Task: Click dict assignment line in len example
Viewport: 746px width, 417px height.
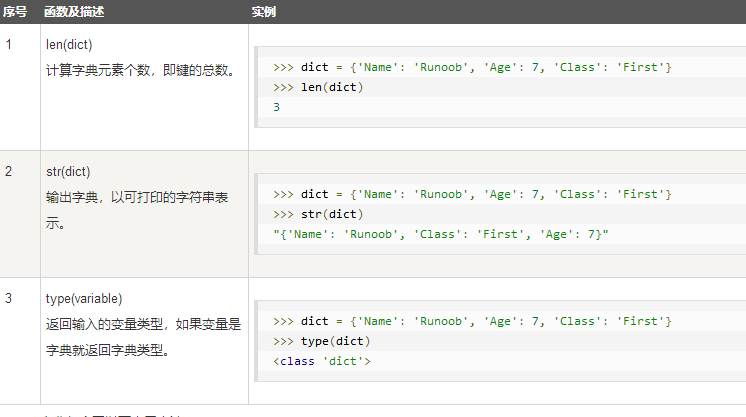Action: [x=472, y=67]
